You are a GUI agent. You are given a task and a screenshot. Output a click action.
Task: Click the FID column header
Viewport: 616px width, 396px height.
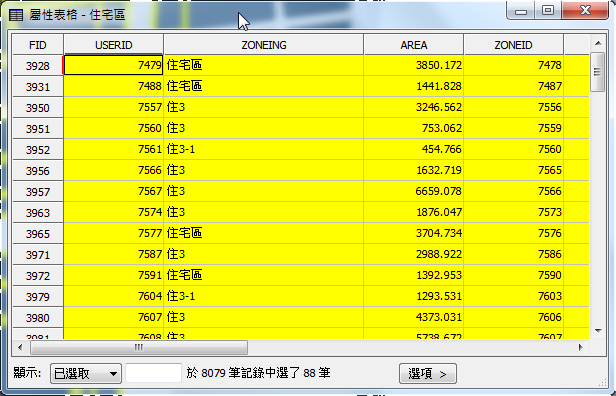point(38,45)
